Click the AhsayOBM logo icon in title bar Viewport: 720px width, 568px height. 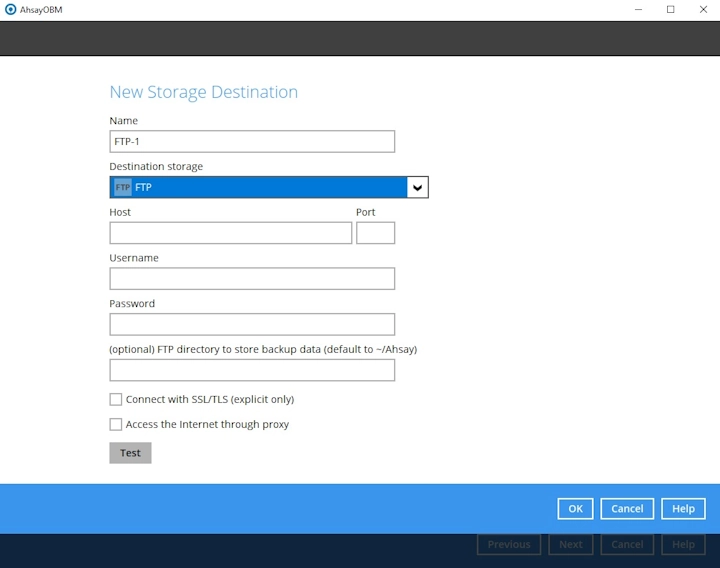coord(10,10)
